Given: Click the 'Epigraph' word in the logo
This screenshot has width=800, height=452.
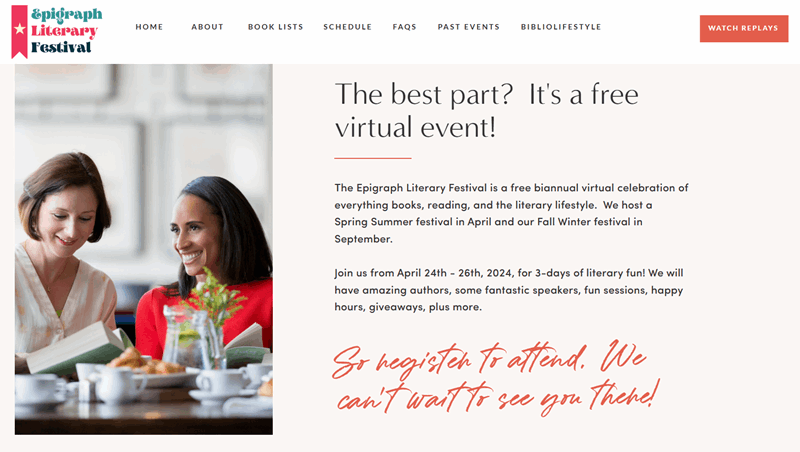Looking at the screenshot, I should tap(66, 15).
